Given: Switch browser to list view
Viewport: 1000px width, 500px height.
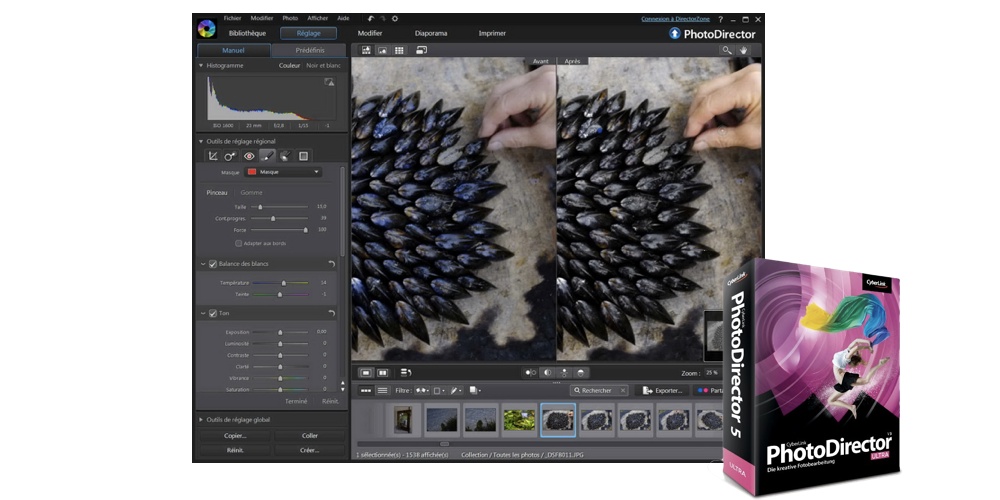Looking at the screenshot, I should (382, 390).
